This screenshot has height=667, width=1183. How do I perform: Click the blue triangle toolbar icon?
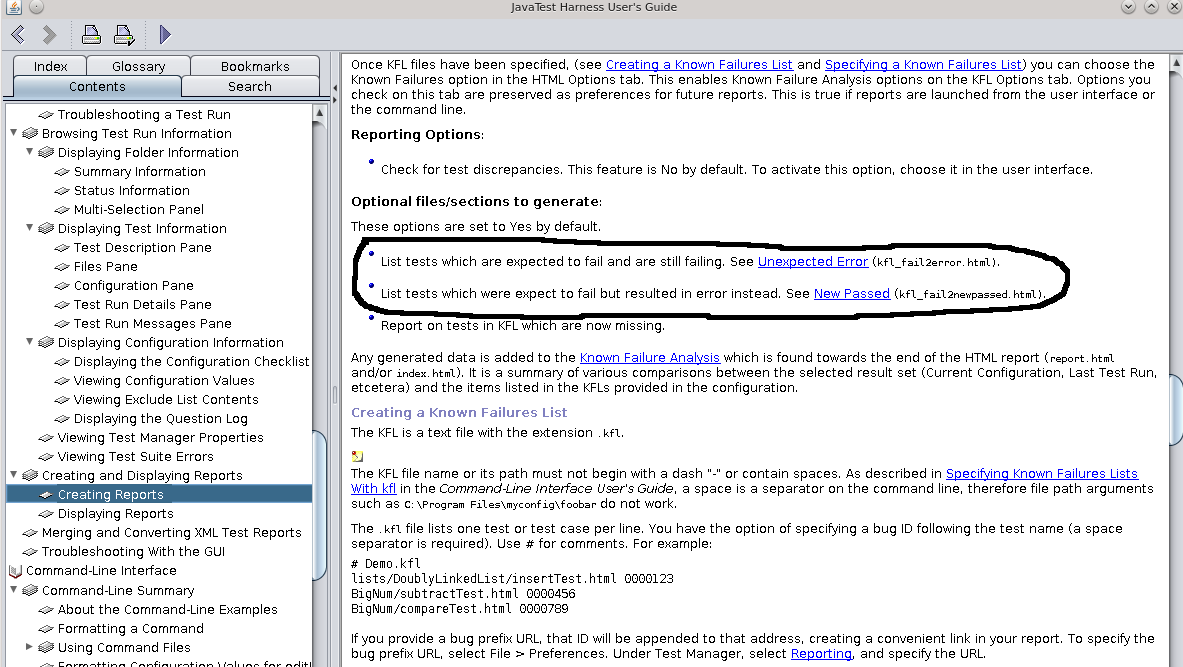(x=165, y=35)
